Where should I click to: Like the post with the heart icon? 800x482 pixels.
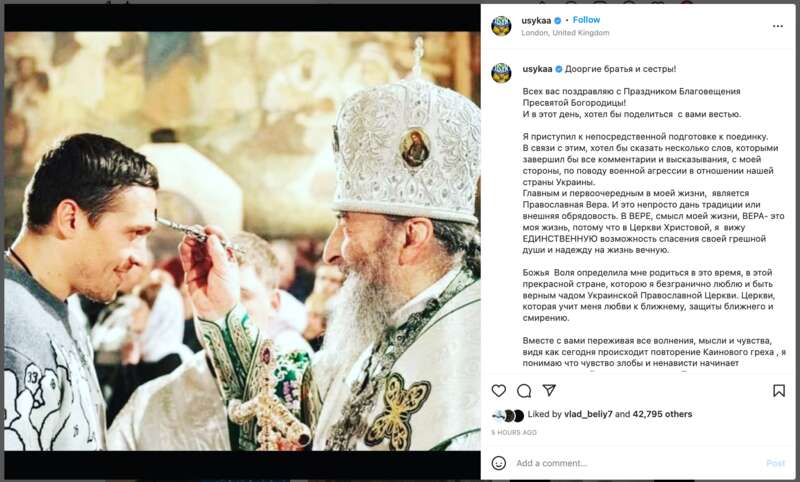498,391
